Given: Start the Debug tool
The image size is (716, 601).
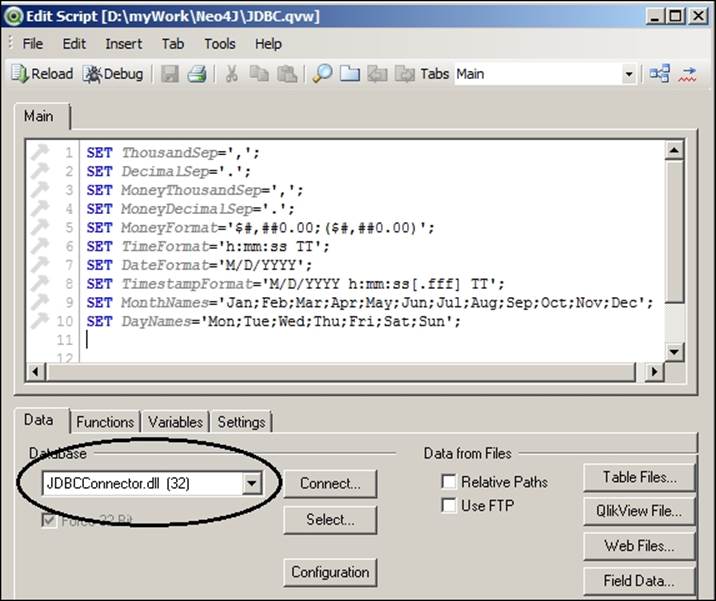Looking at the screenshot, I should click(113, 74).
